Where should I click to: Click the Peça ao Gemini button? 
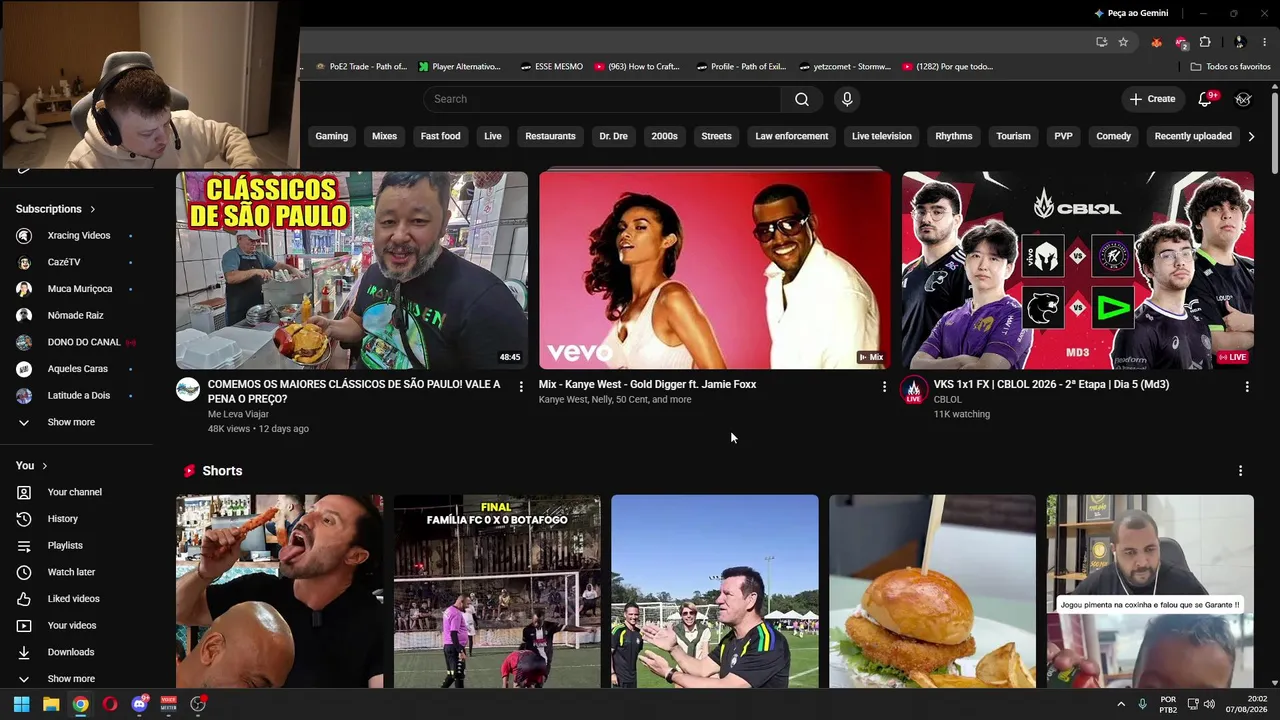tap(1131, 13)
